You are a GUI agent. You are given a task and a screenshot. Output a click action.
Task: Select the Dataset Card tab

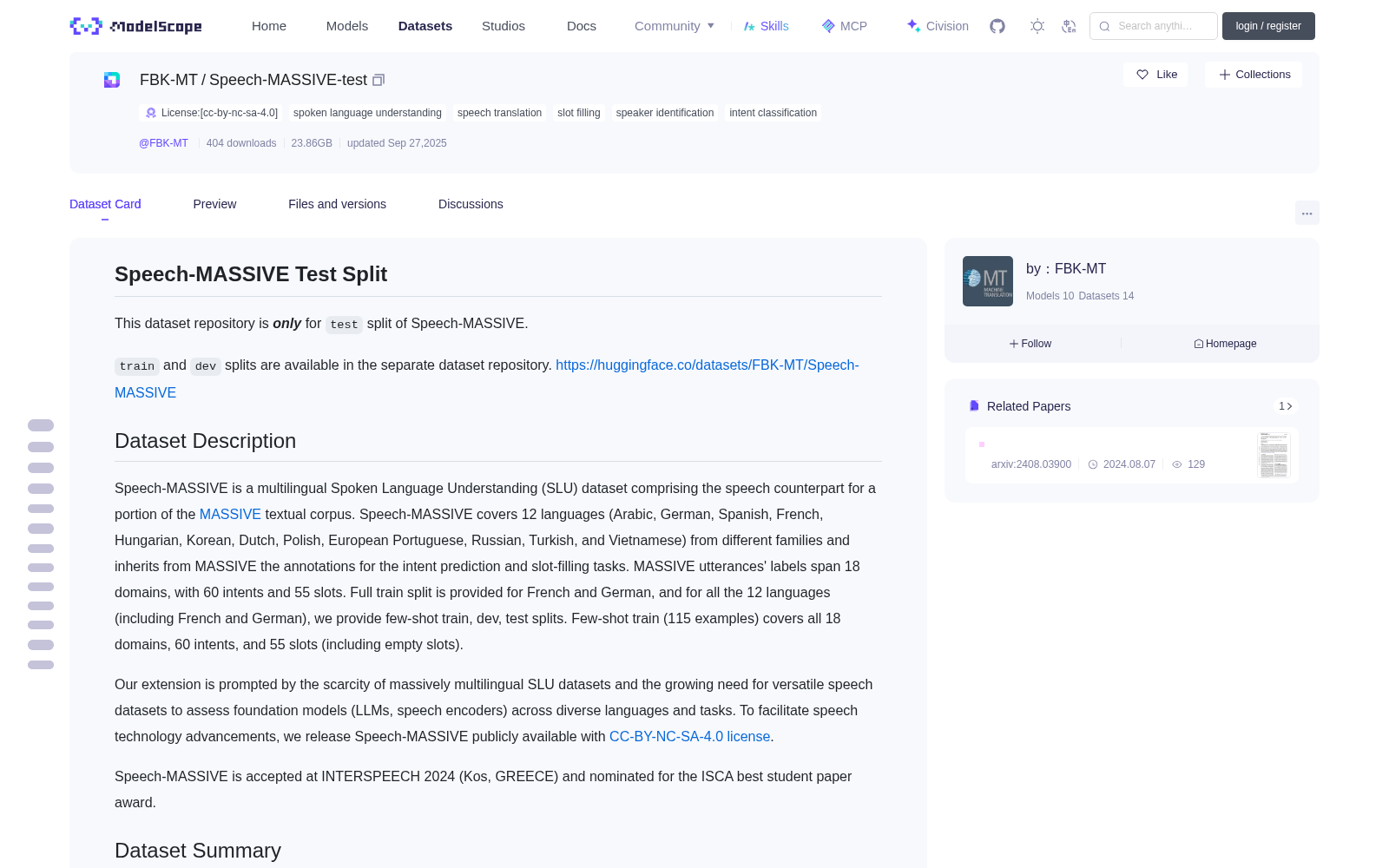pos(105,204)
